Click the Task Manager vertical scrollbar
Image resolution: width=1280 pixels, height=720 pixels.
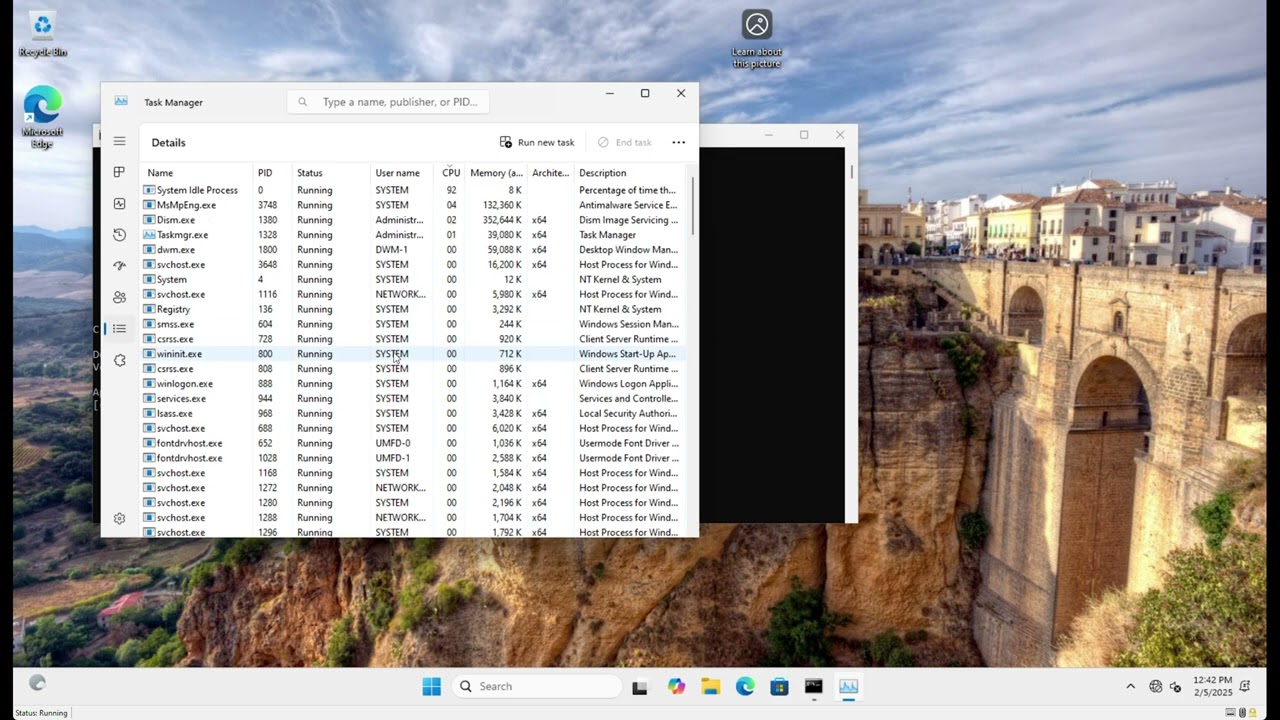(x=692, y=208)
